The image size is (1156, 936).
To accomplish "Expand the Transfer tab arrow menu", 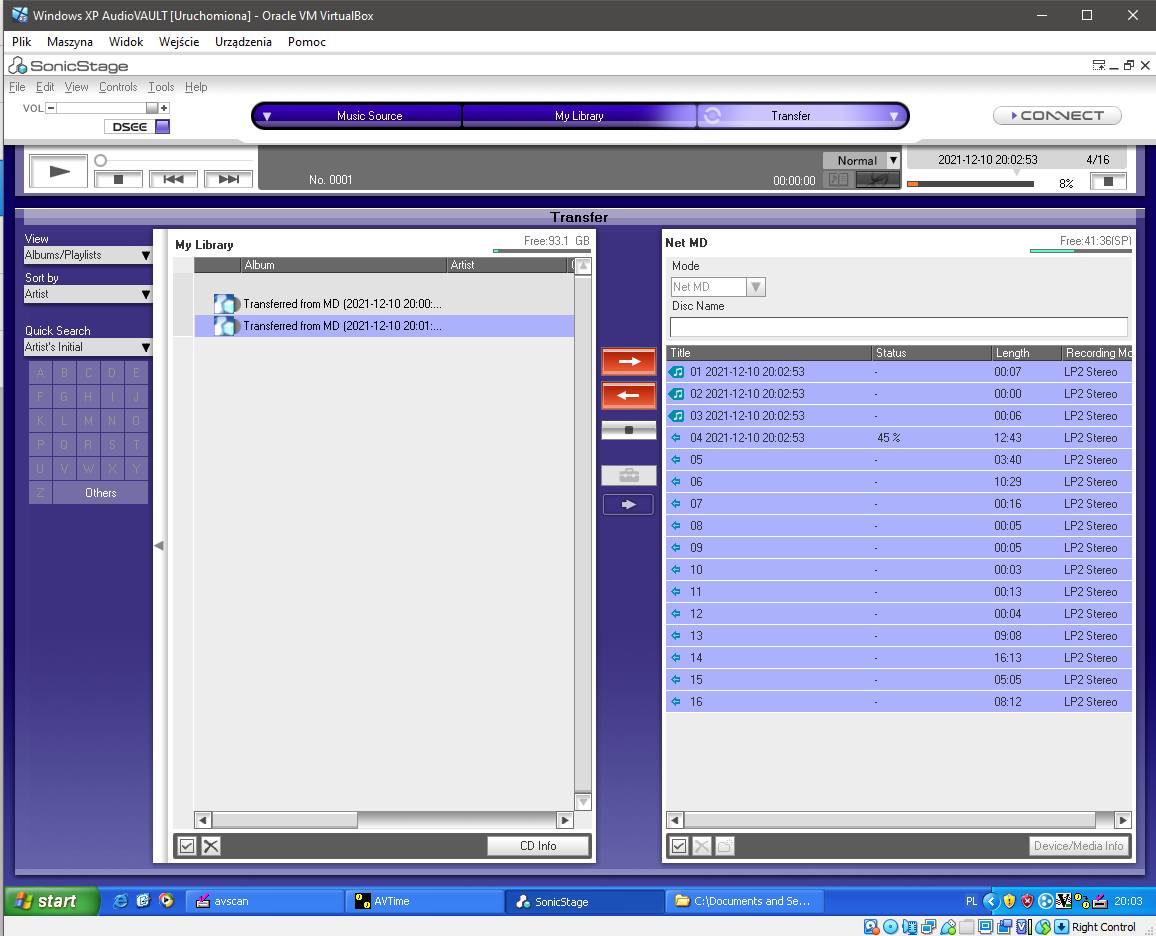I will click(894, 116).
